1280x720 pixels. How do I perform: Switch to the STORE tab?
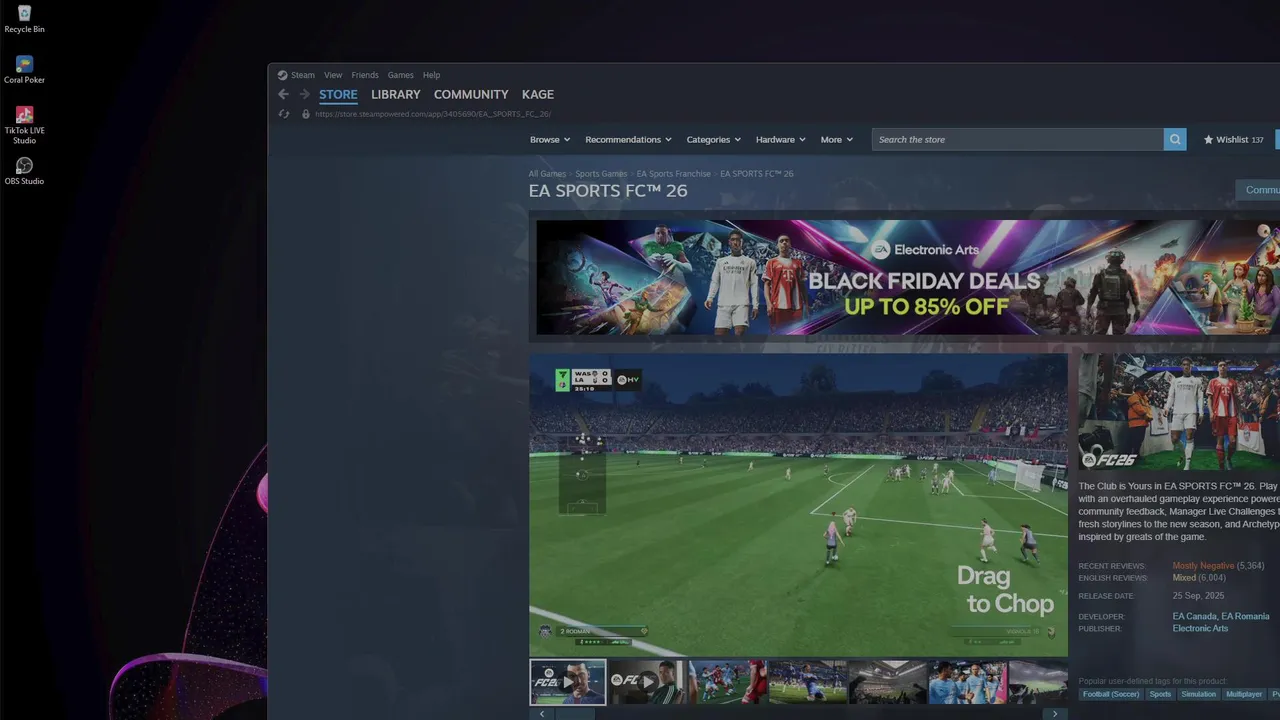pos(338,95)
